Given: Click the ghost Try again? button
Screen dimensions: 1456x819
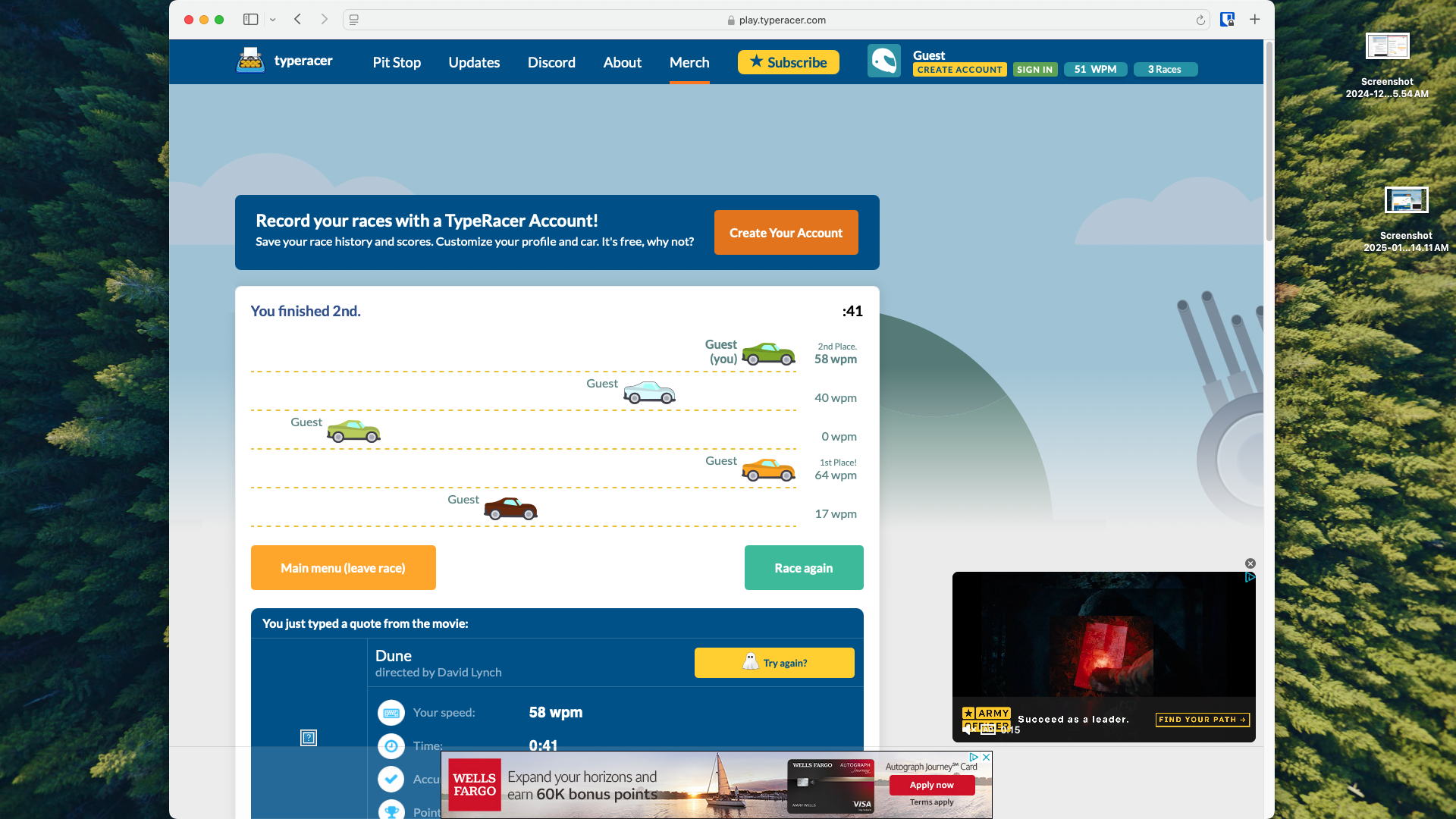Looking at the screenshot, I should click(x=774, y=663).
